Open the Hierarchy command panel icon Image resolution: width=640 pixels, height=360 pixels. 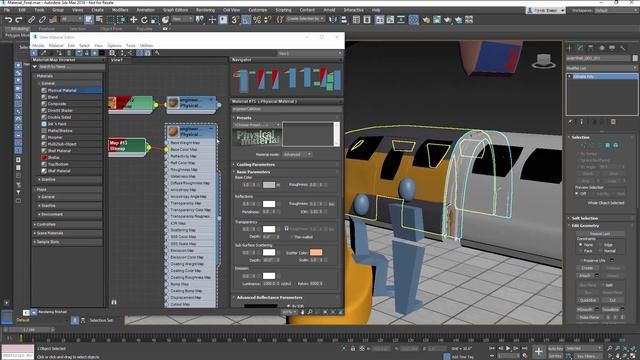[591, 48]
